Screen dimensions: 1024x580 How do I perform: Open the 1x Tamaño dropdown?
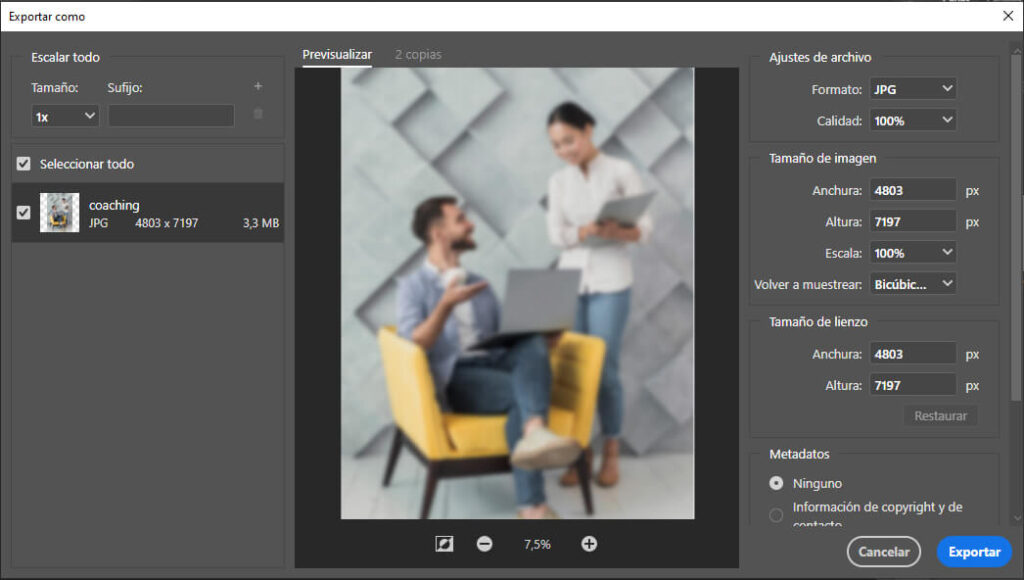[x=64, y=115]
